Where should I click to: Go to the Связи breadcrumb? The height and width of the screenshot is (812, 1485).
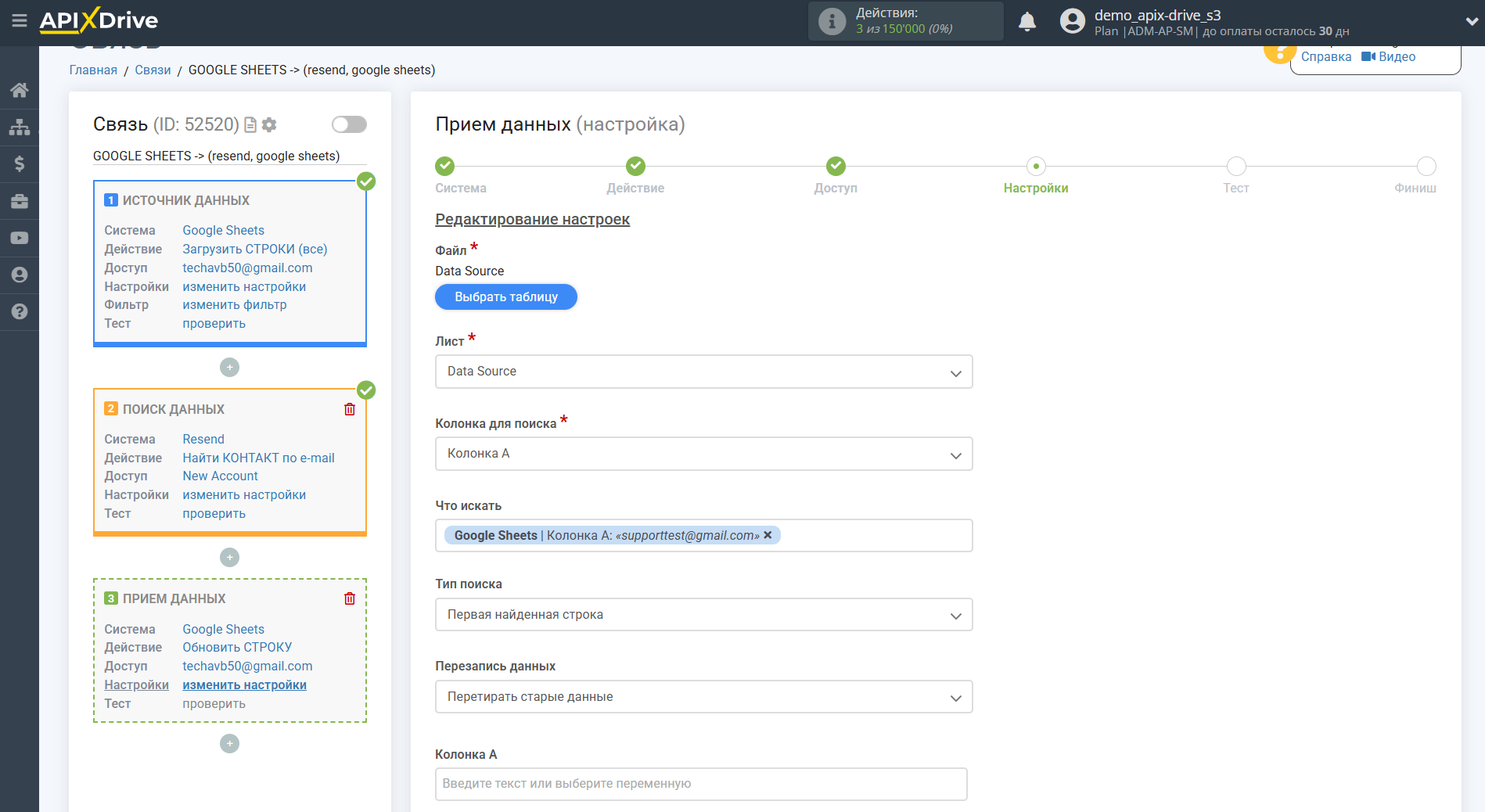pos(153,70)
